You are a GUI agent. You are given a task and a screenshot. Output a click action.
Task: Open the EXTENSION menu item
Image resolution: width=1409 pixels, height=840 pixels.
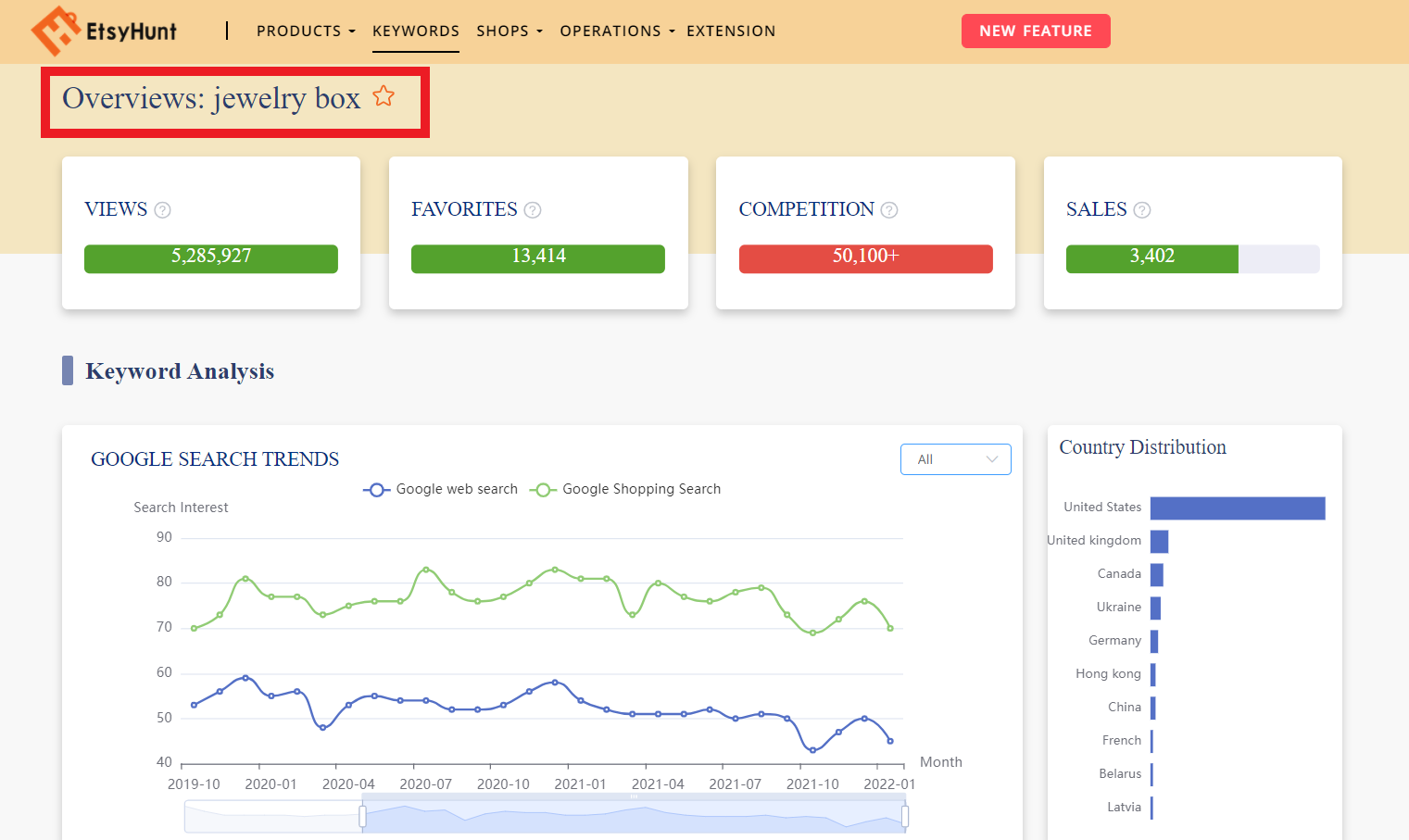[x=731, y=31]
